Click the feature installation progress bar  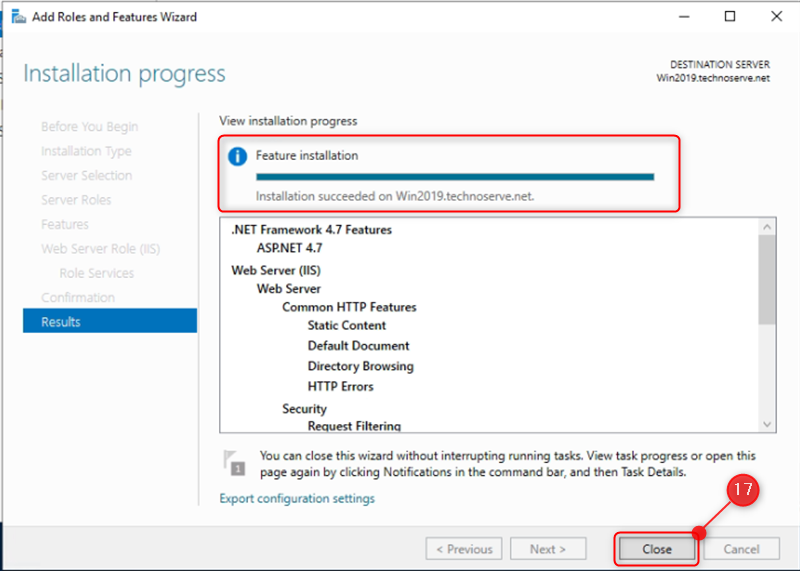[455, 177]
